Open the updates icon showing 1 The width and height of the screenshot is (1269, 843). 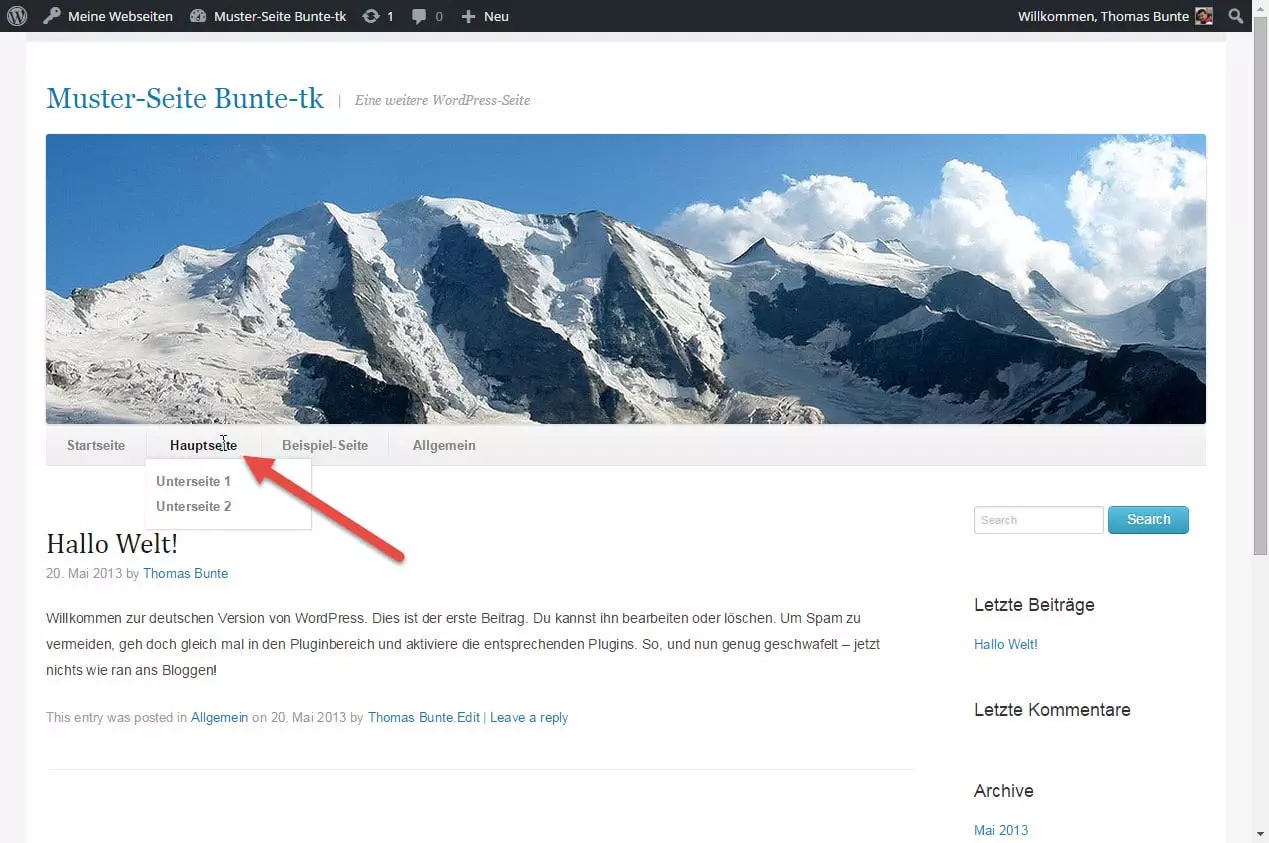tap(371, 16)
